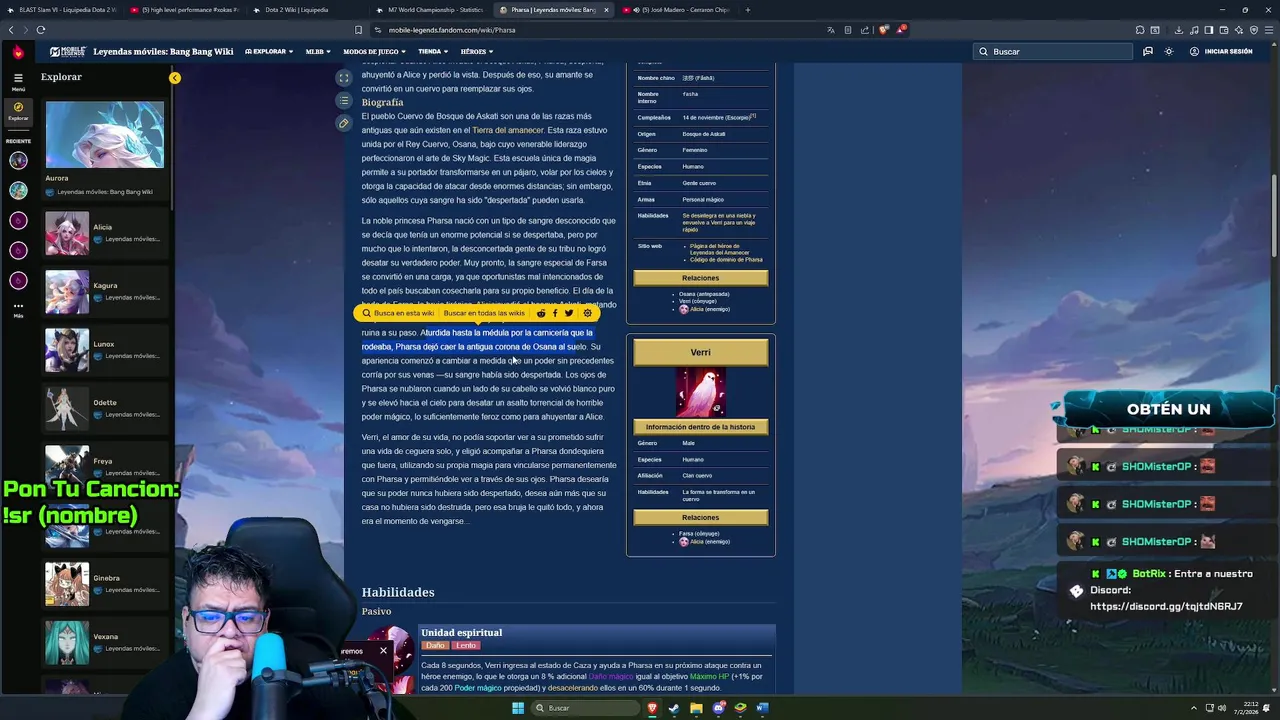
Task: Open the table of contents list icon
Action: [x=344, y=100]
